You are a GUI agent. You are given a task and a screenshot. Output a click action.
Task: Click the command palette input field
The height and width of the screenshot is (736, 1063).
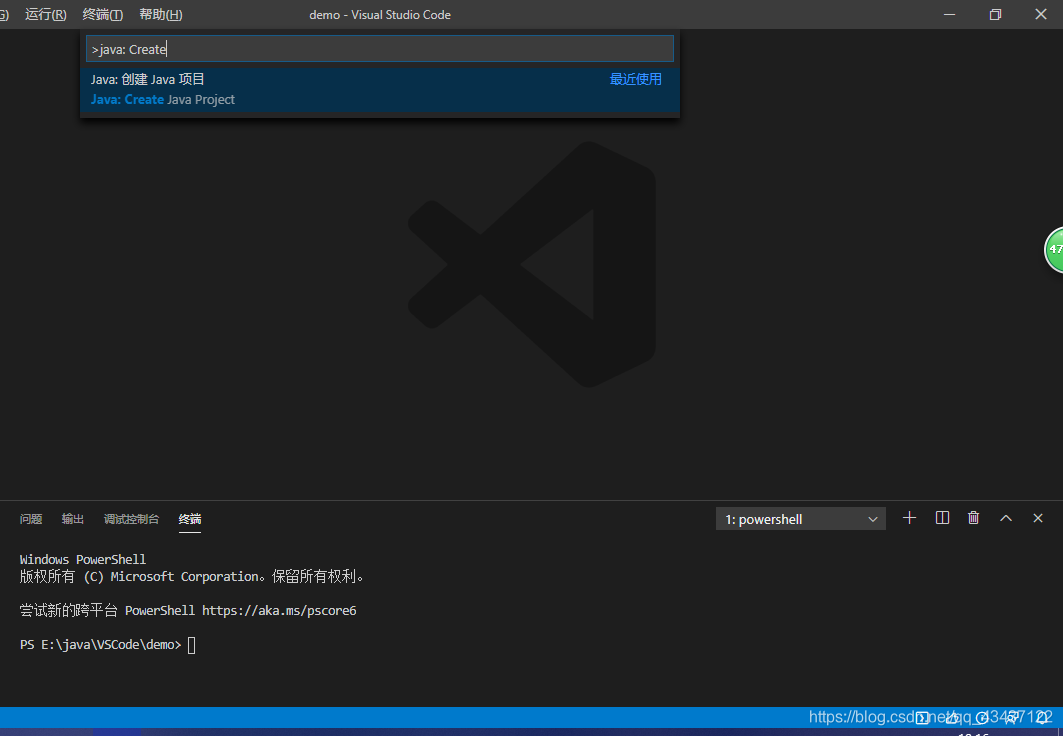380,49
